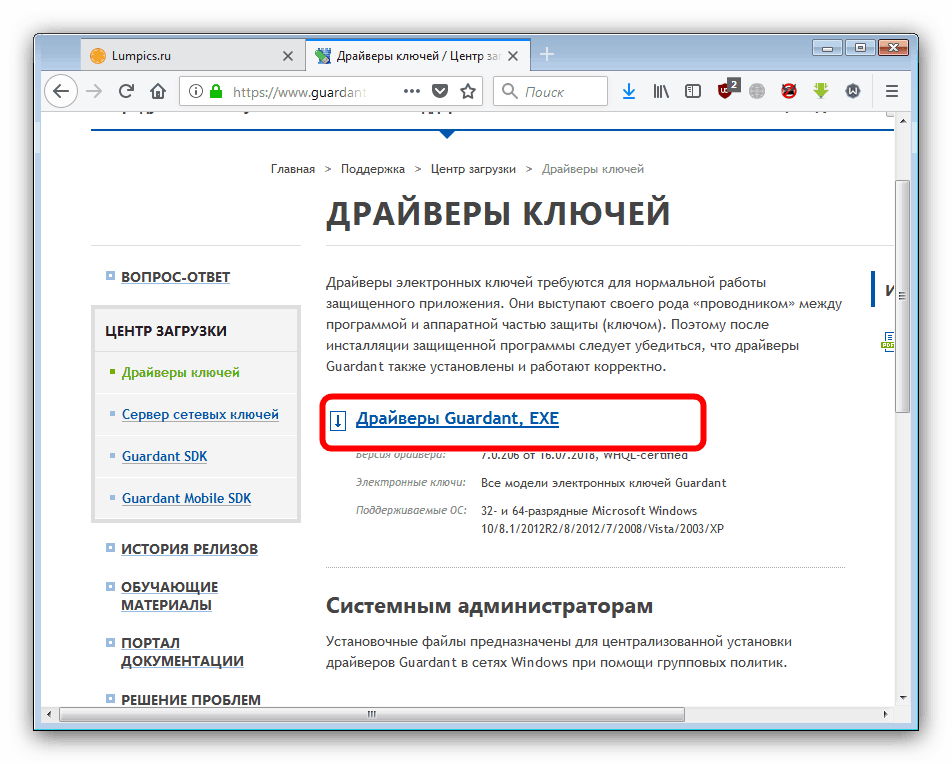Viewport: 952px width, 764px height.
Task: Click the vertical page scrollbar thumb
Action: [902, 295]
